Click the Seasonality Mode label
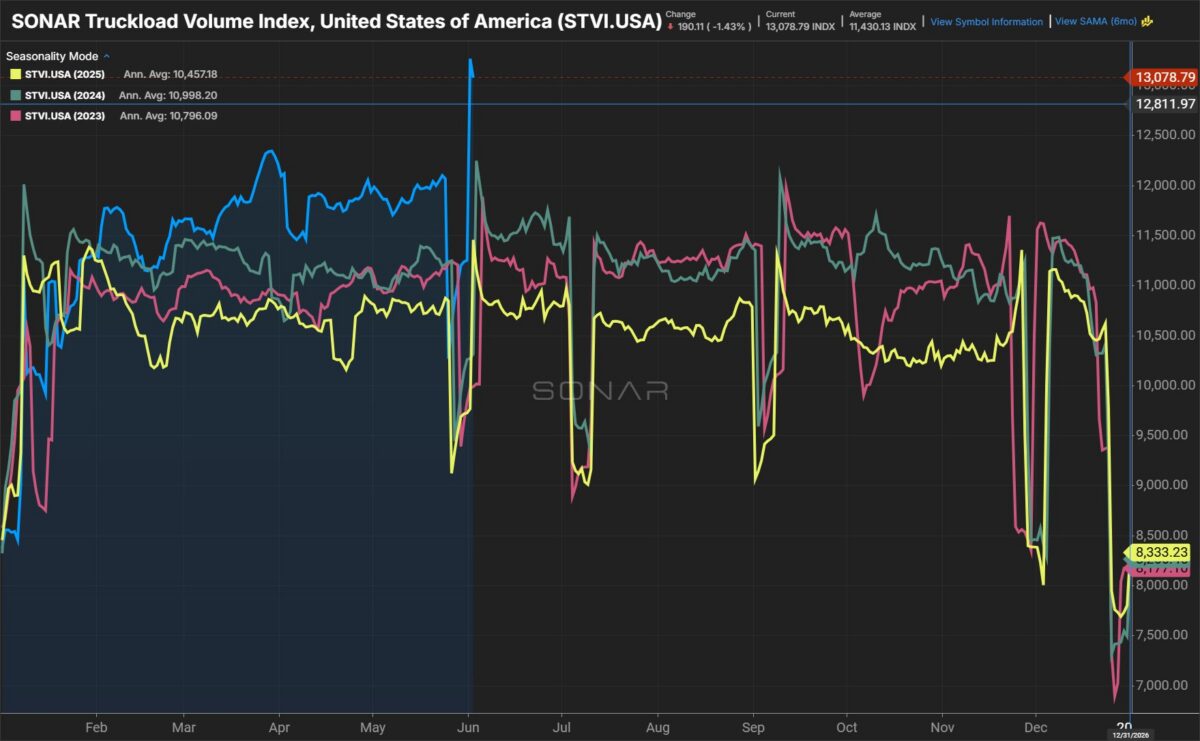This screenshot has height=741, width=1200. pos(52,57)
